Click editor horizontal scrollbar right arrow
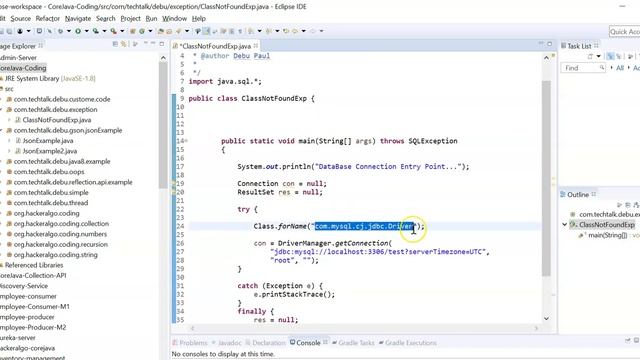Screen dimensions: 640x360 pos(536,328)
